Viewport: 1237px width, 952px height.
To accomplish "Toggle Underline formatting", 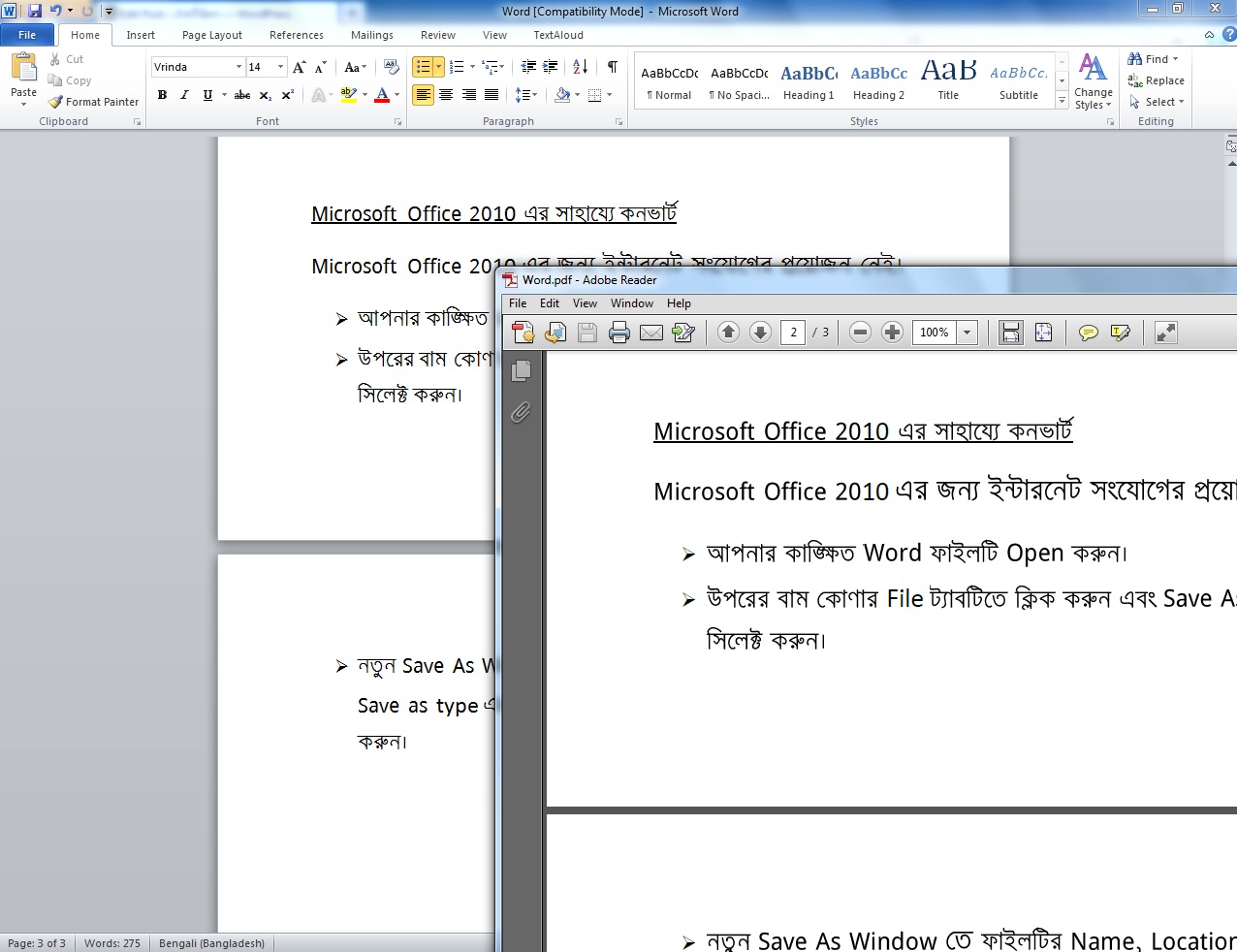I will pyautogui.click(x=207, y=95).
